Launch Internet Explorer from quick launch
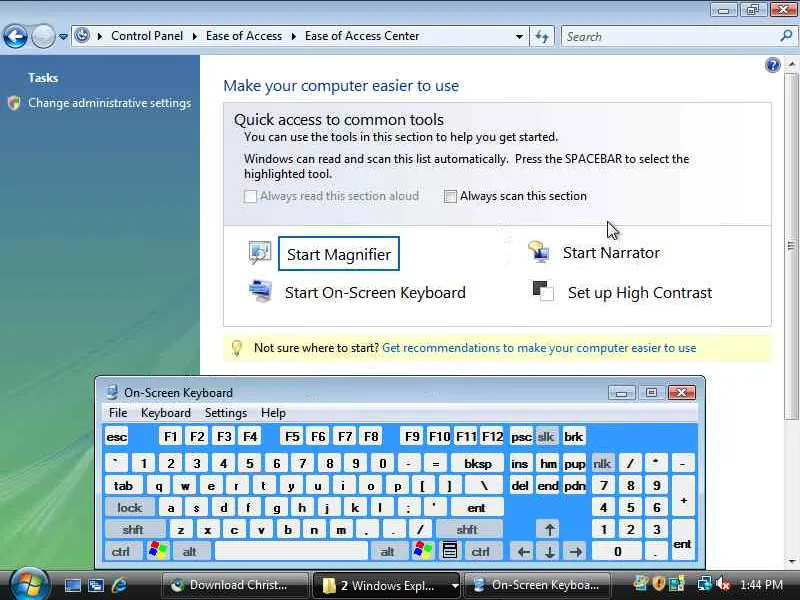This screenshot has height=600, width=800. click(119, 585)
